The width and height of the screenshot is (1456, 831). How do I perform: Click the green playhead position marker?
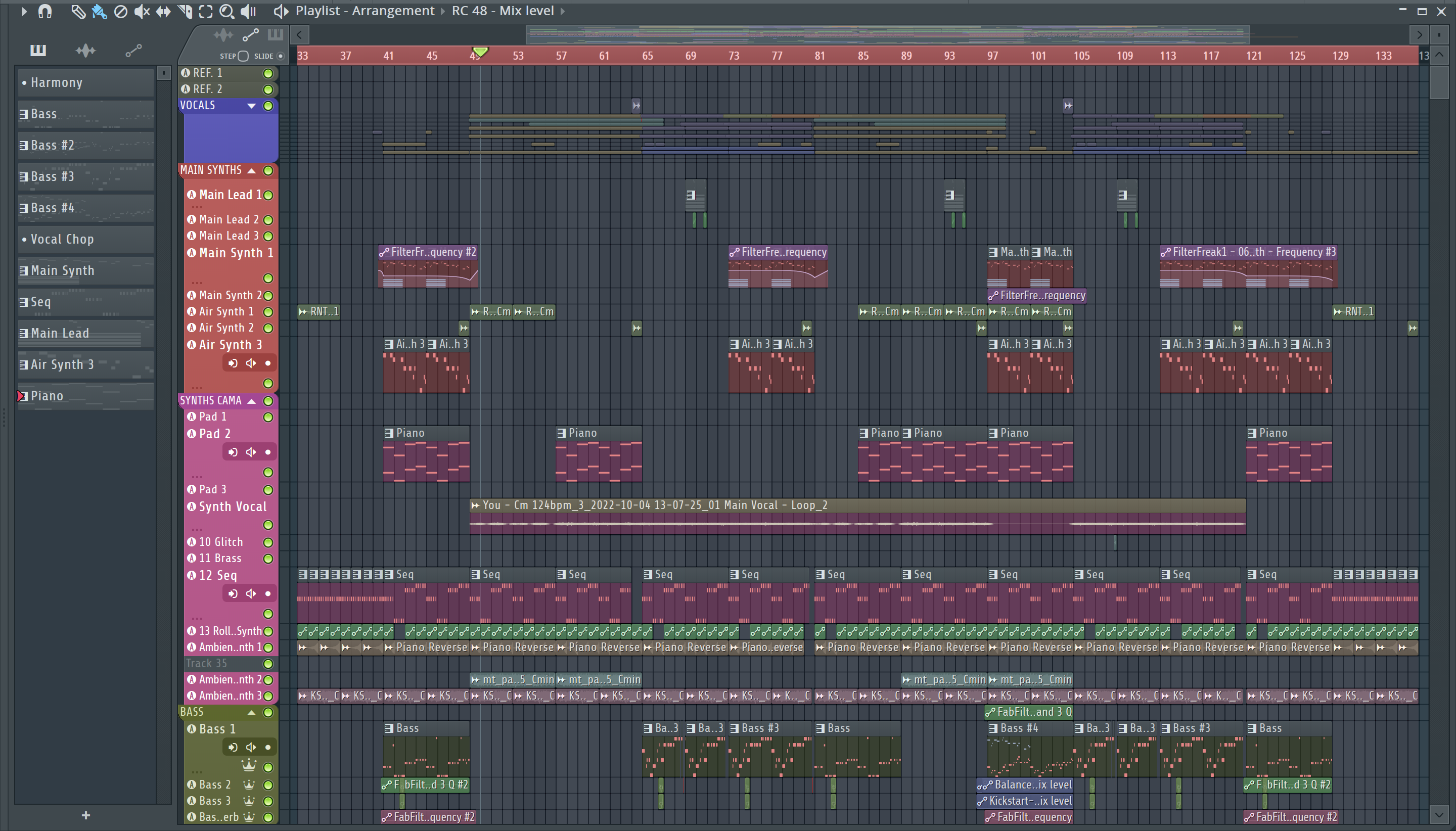tap(480, 53)
